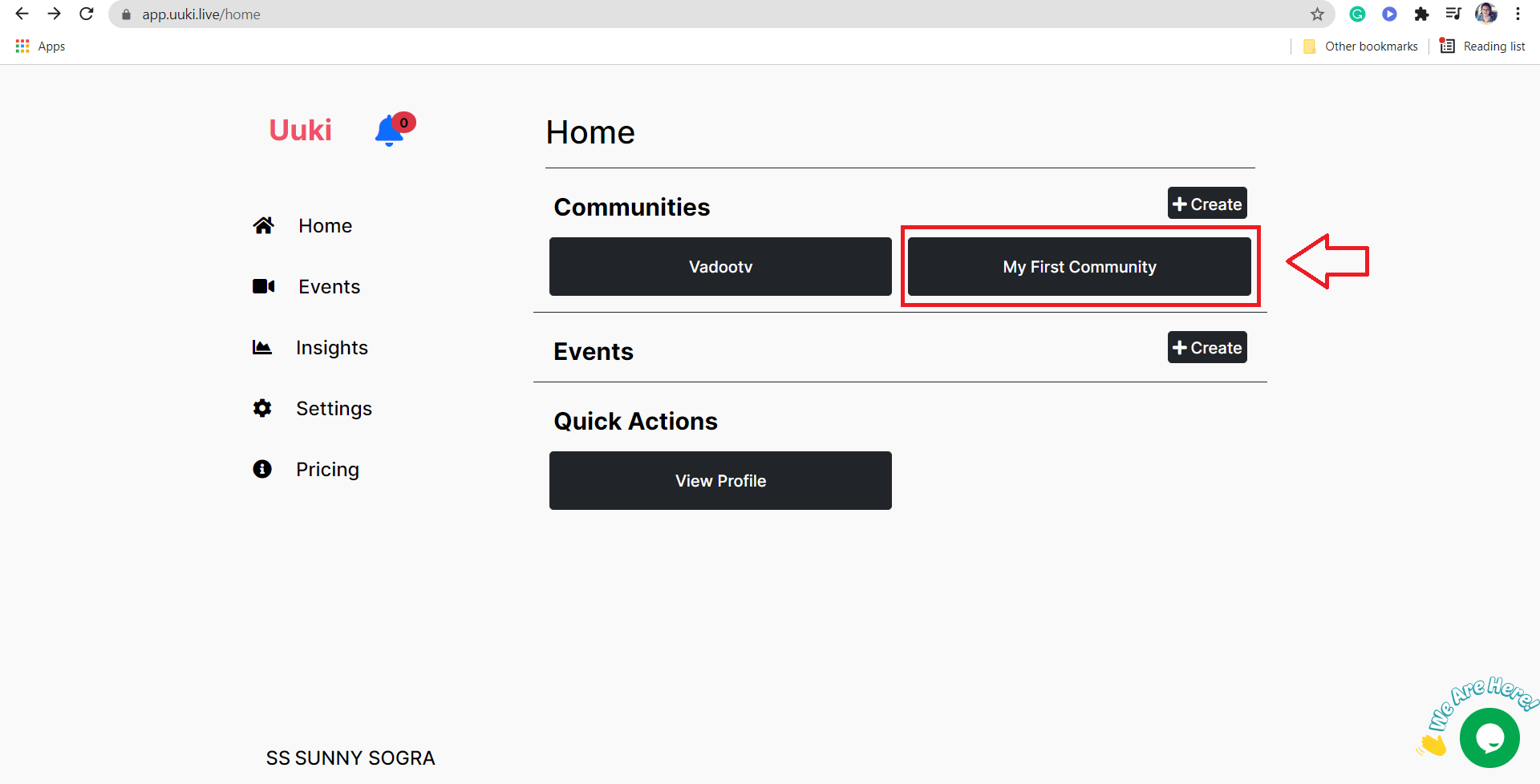The height and width of the screenshot is (784, 1540).
Task: Create a new event with Create button
Action: tap(1207, 347)
